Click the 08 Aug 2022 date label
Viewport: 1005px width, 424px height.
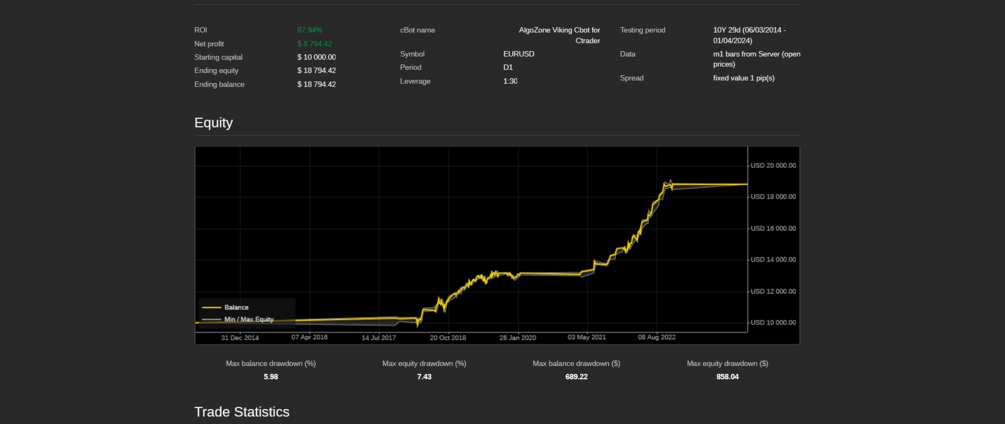(x=657, y=336)
